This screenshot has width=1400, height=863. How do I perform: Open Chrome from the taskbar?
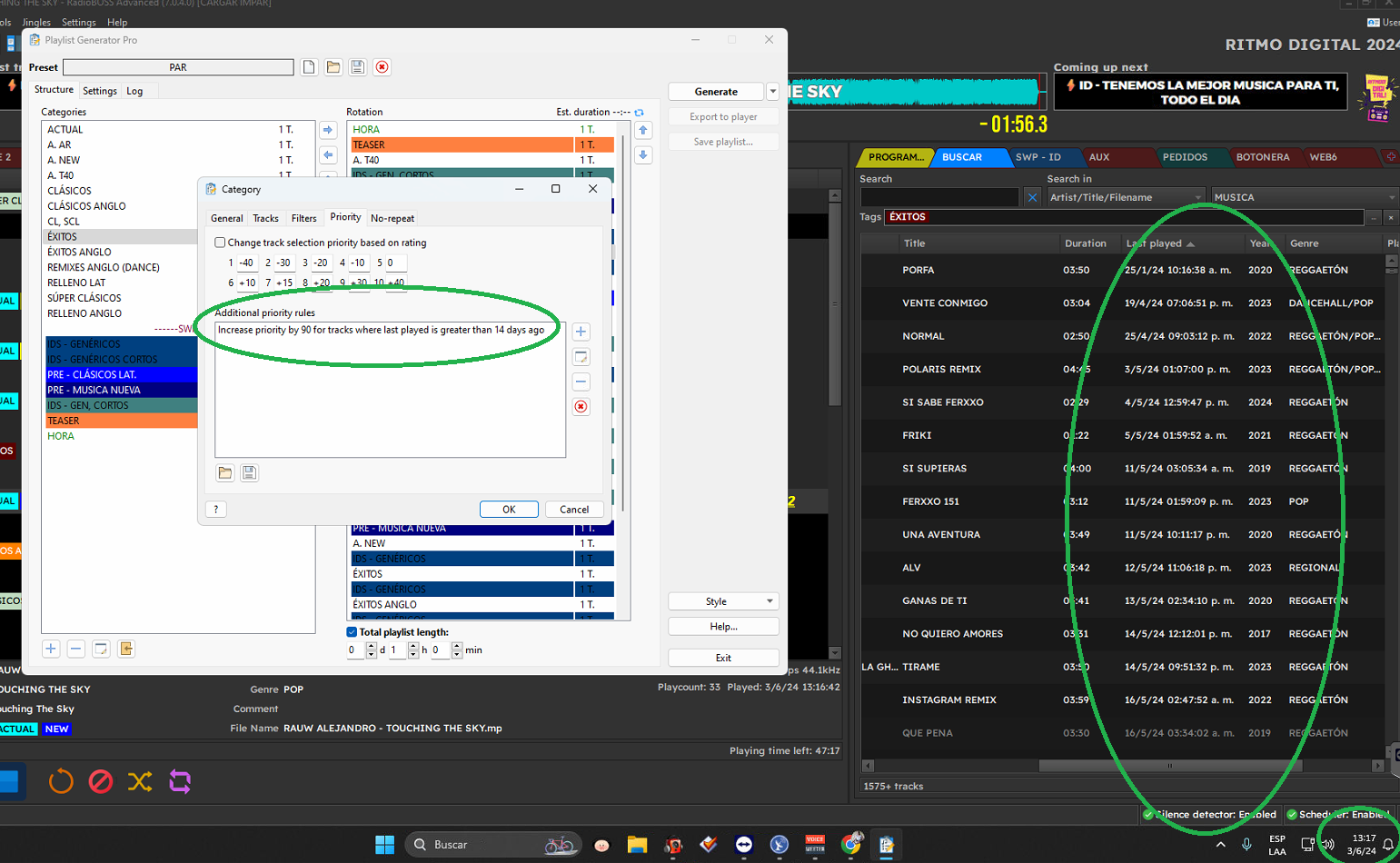pyautogui.click(x=851, y=845)
